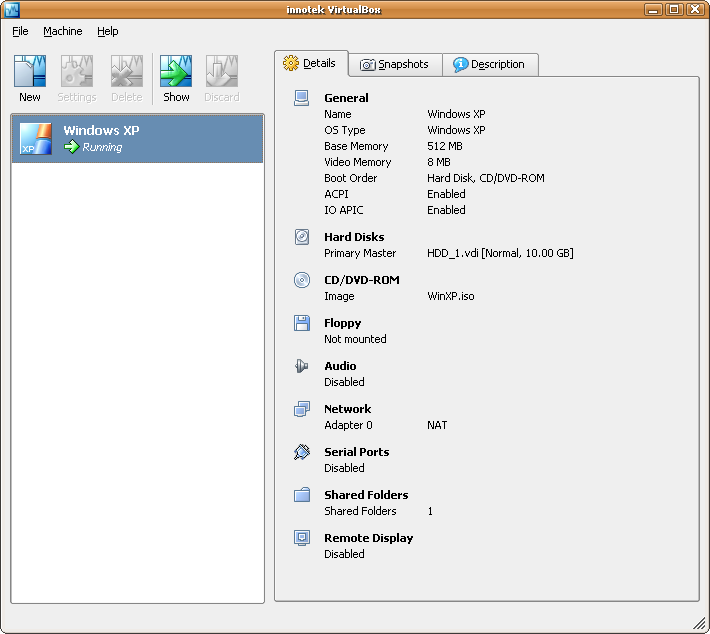Click the General section heading

pos(346,98)
